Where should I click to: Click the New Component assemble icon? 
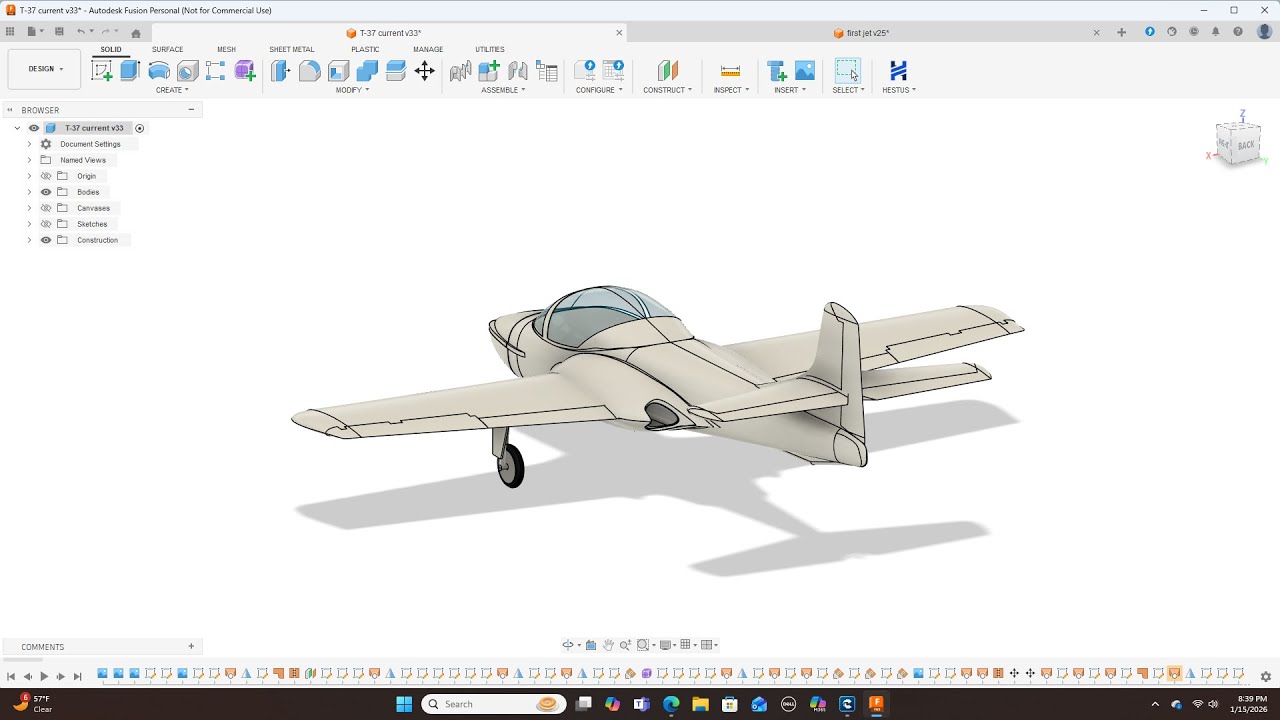(489, 70)
